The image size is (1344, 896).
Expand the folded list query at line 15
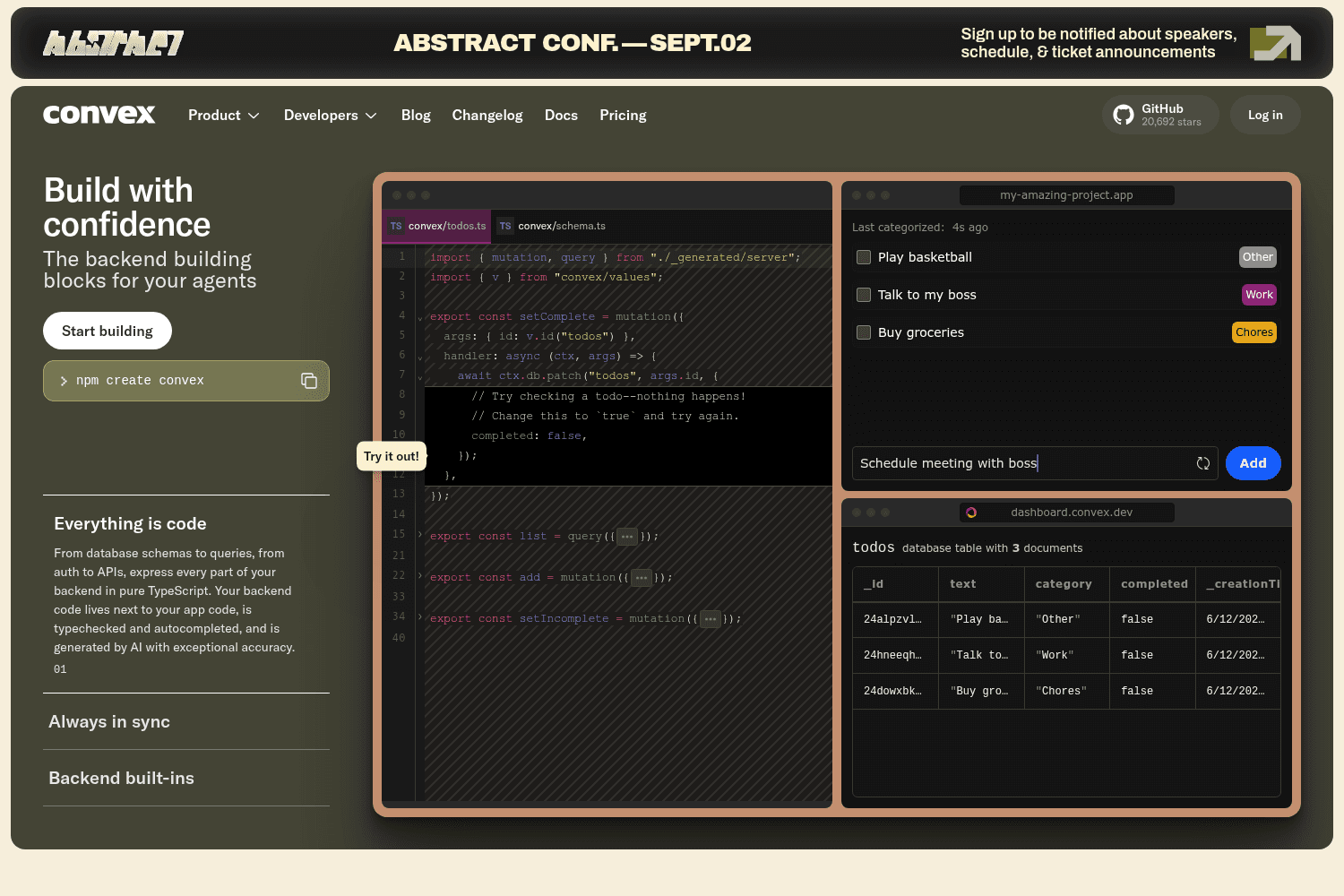(x=419, y=535)
